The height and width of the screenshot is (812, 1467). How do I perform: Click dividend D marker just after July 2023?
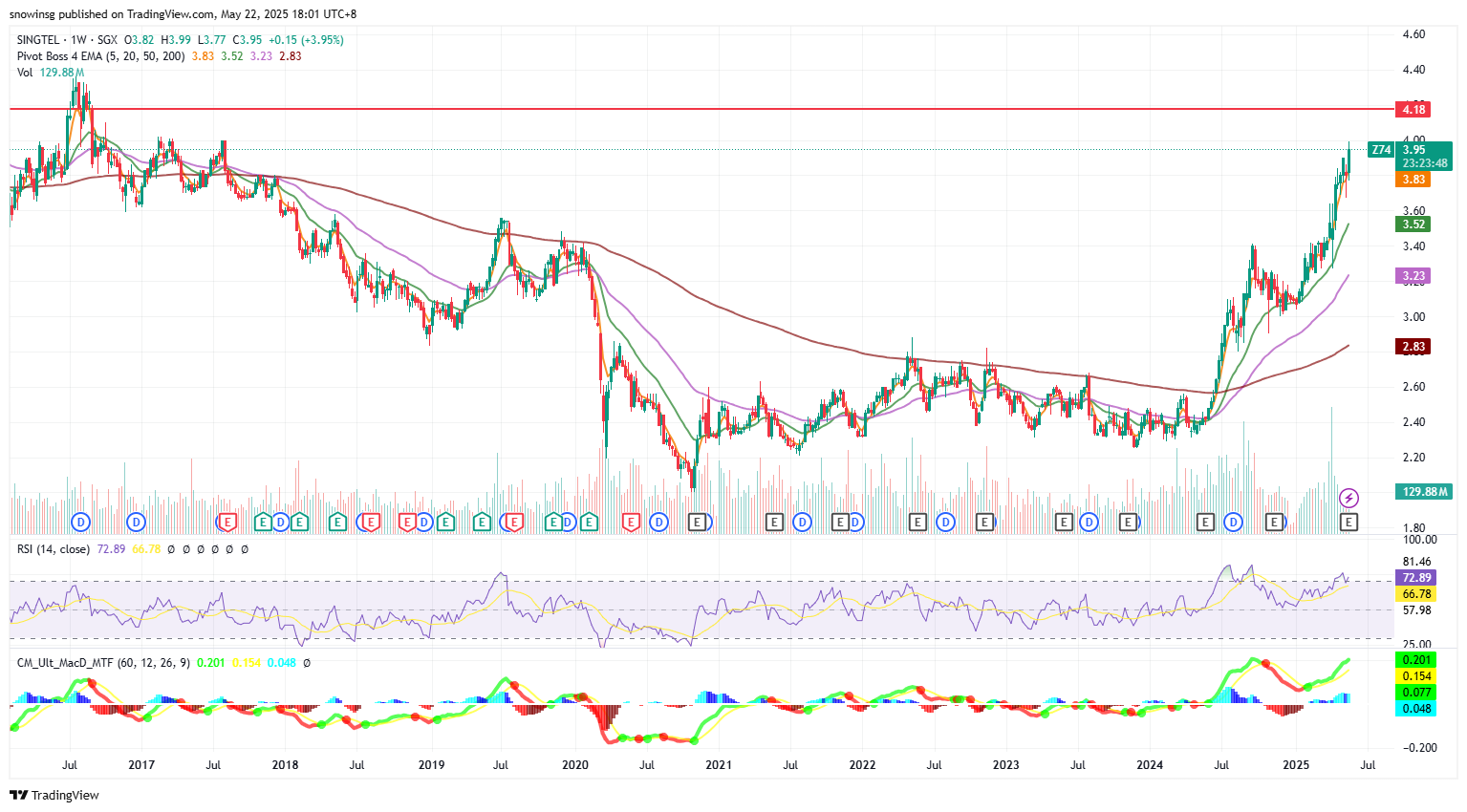pos(1089,522)
